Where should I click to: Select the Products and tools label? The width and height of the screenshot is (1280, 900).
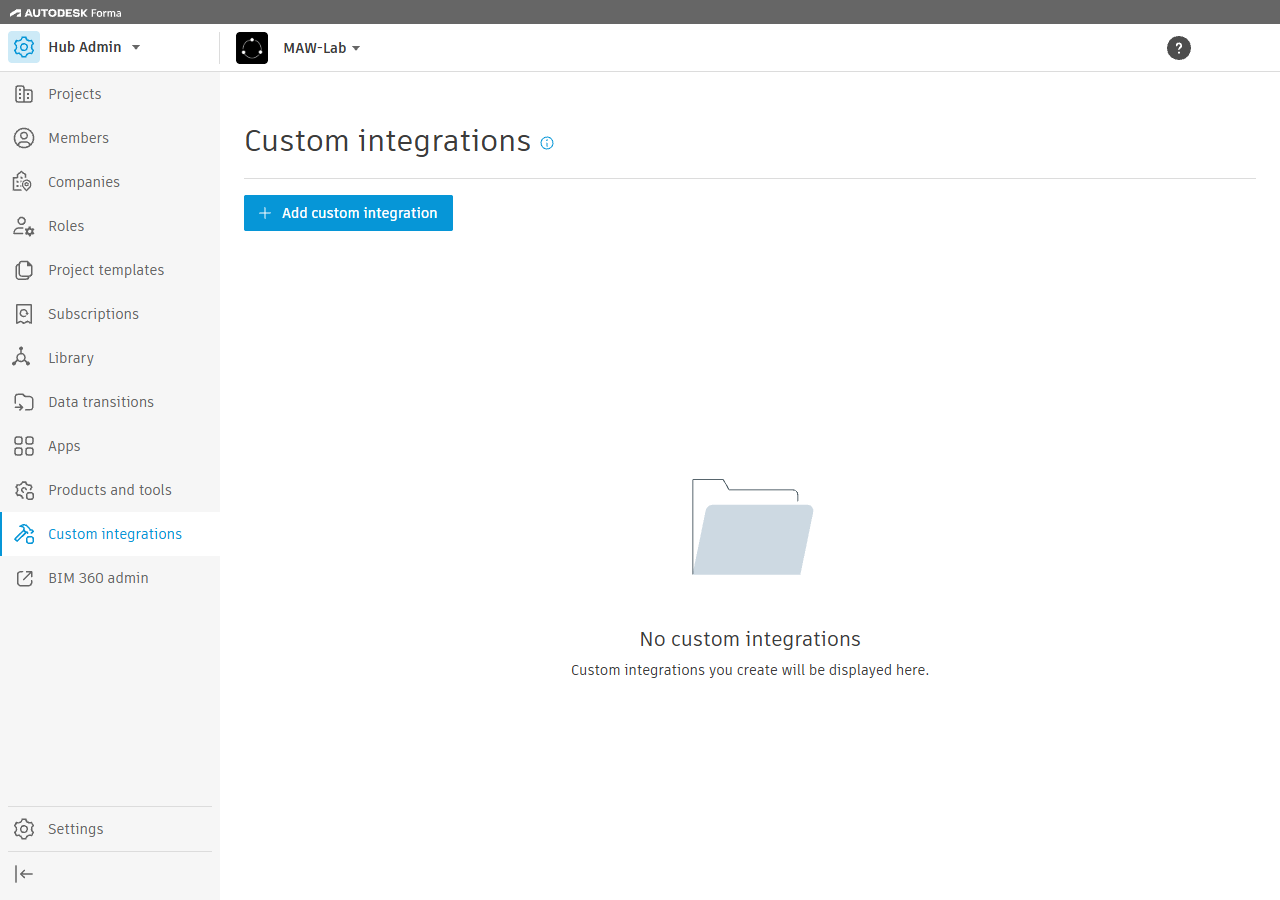click(110, 490)
